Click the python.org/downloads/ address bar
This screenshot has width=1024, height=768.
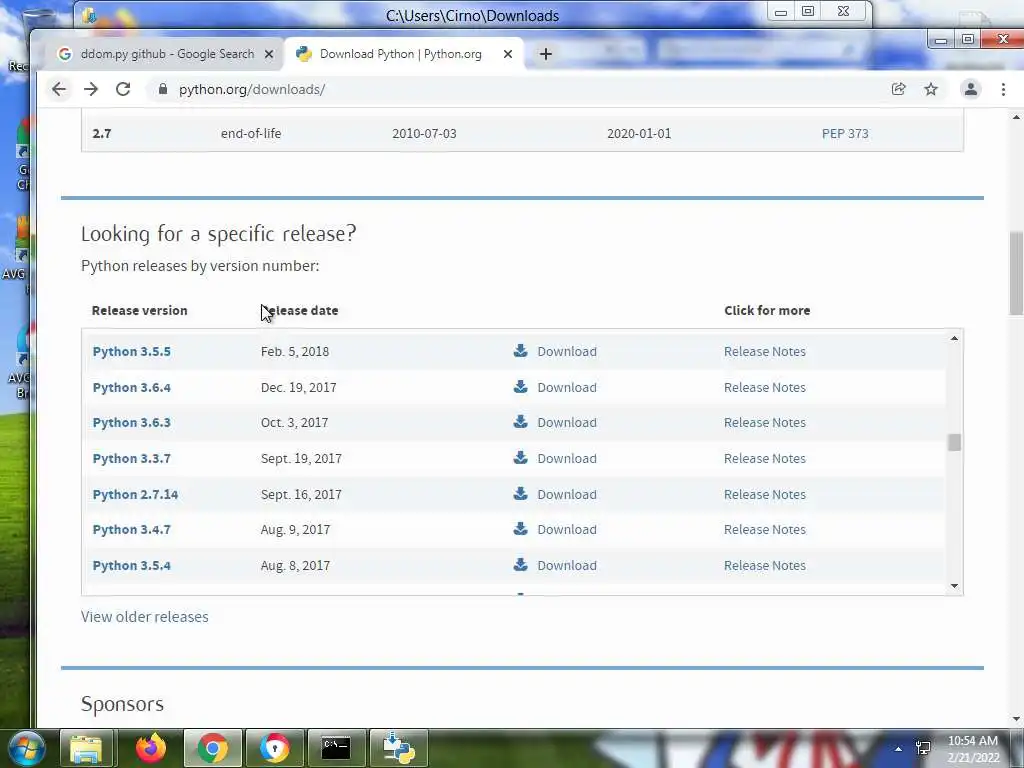(x=522, y=89)
